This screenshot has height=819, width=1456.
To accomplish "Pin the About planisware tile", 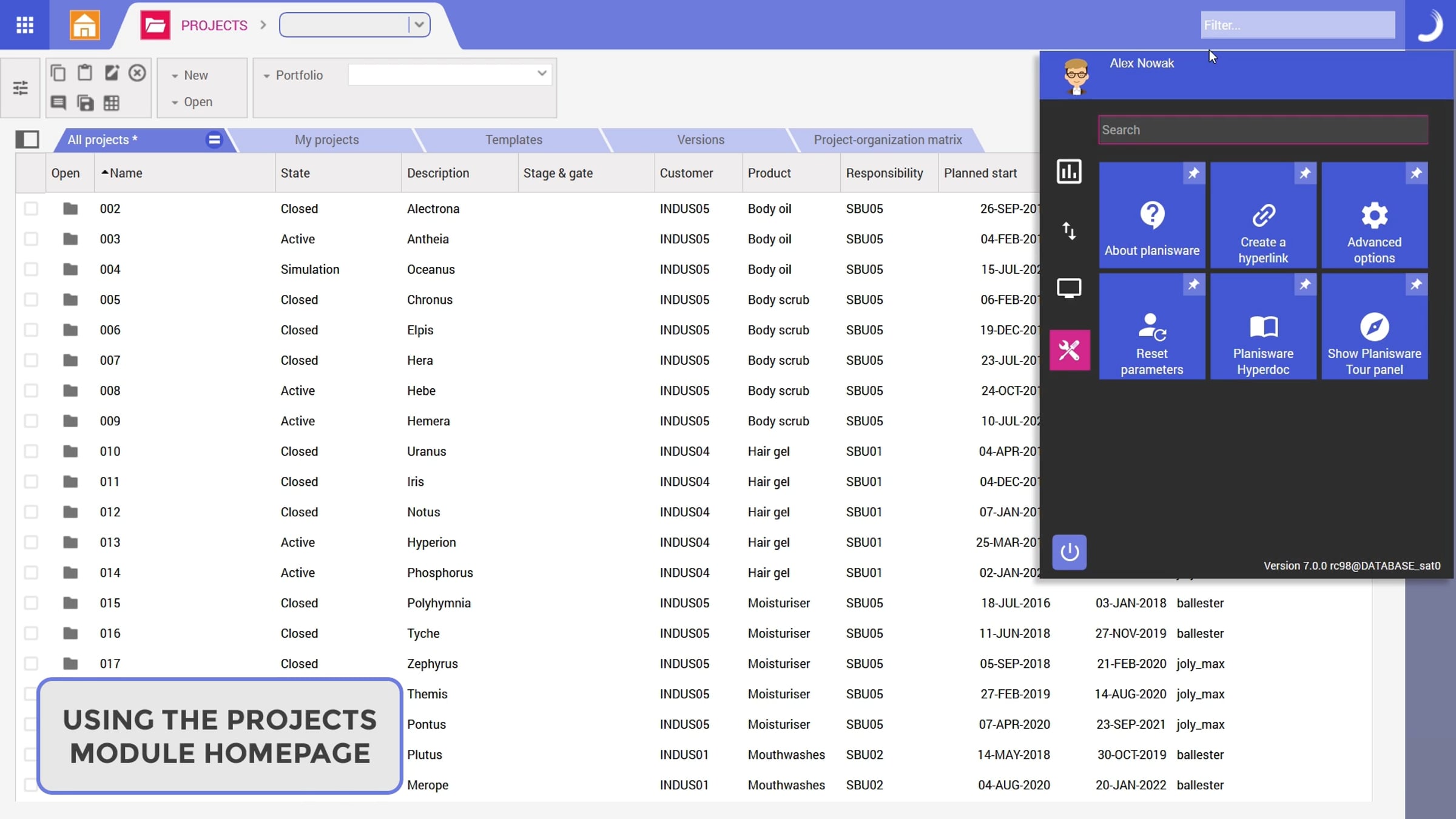I will point(1193,174).
